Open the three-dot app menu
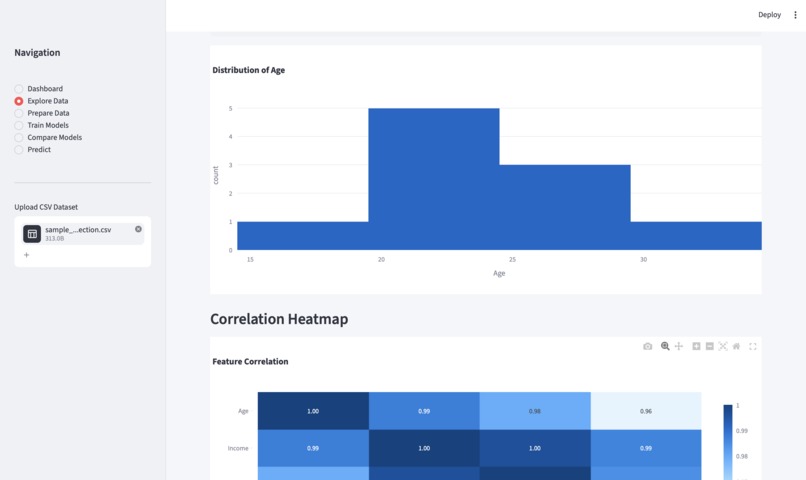The height and width of the screenshot is (480, 806). [x=795, y=15]
